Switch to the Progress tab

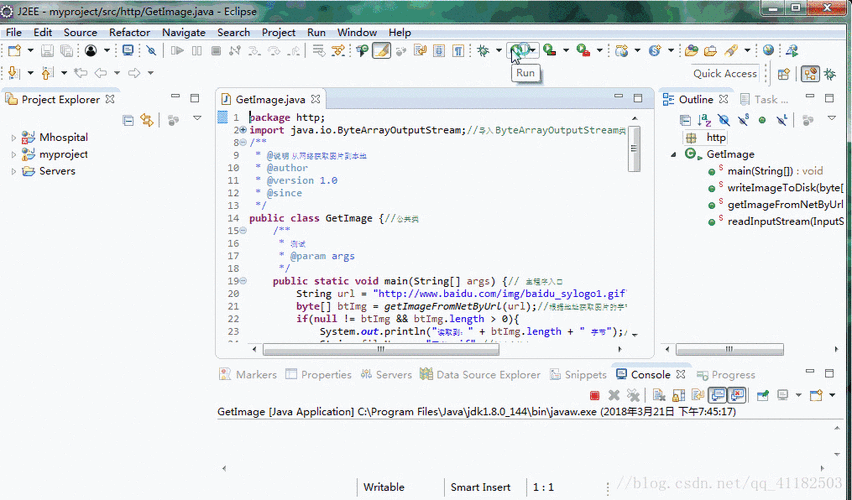click(x=726, y=374)
